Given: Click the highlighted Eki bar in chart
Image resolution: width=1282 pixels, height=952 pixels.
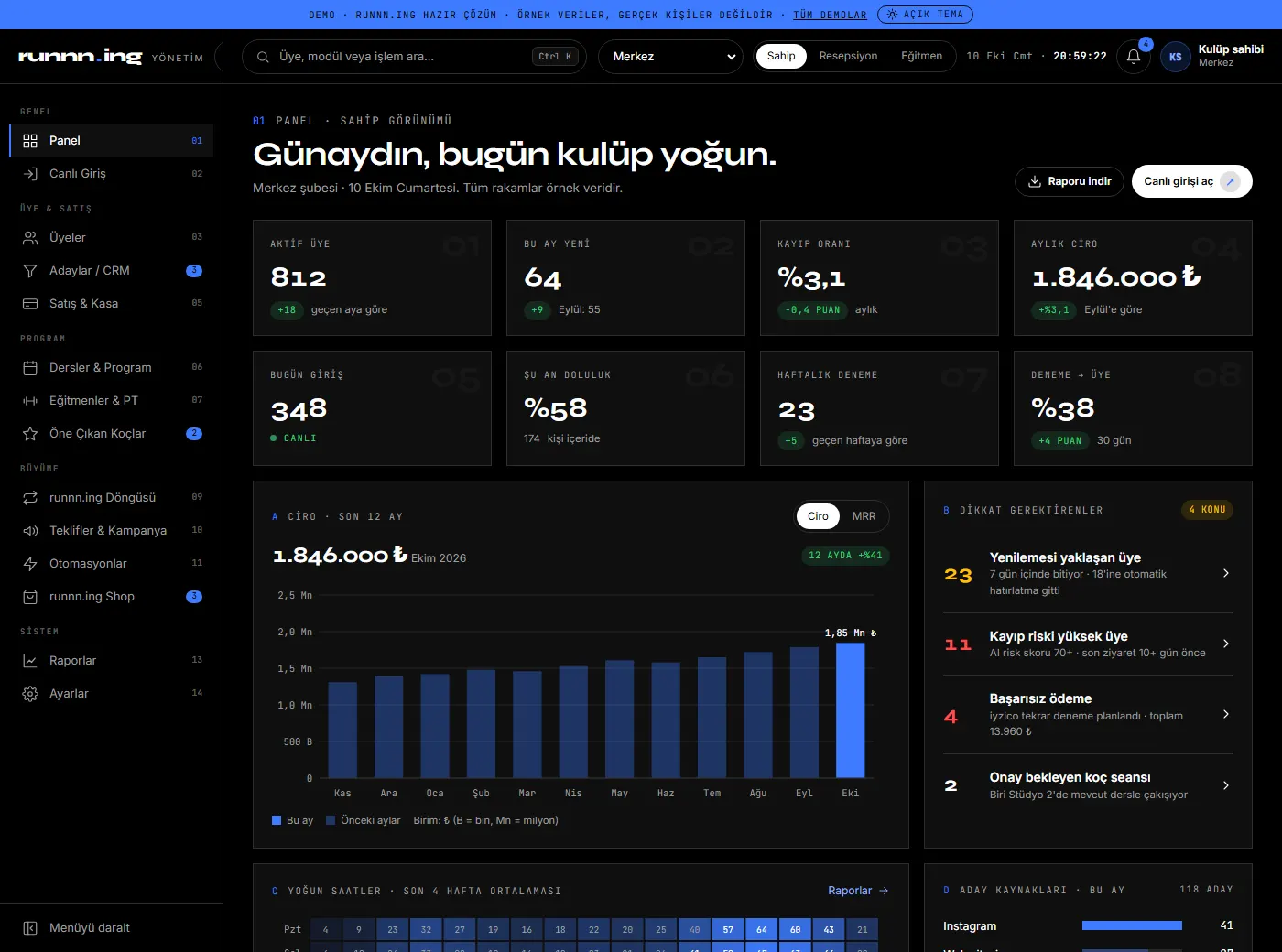Looking at the screenshot, I should click(851, 710).
